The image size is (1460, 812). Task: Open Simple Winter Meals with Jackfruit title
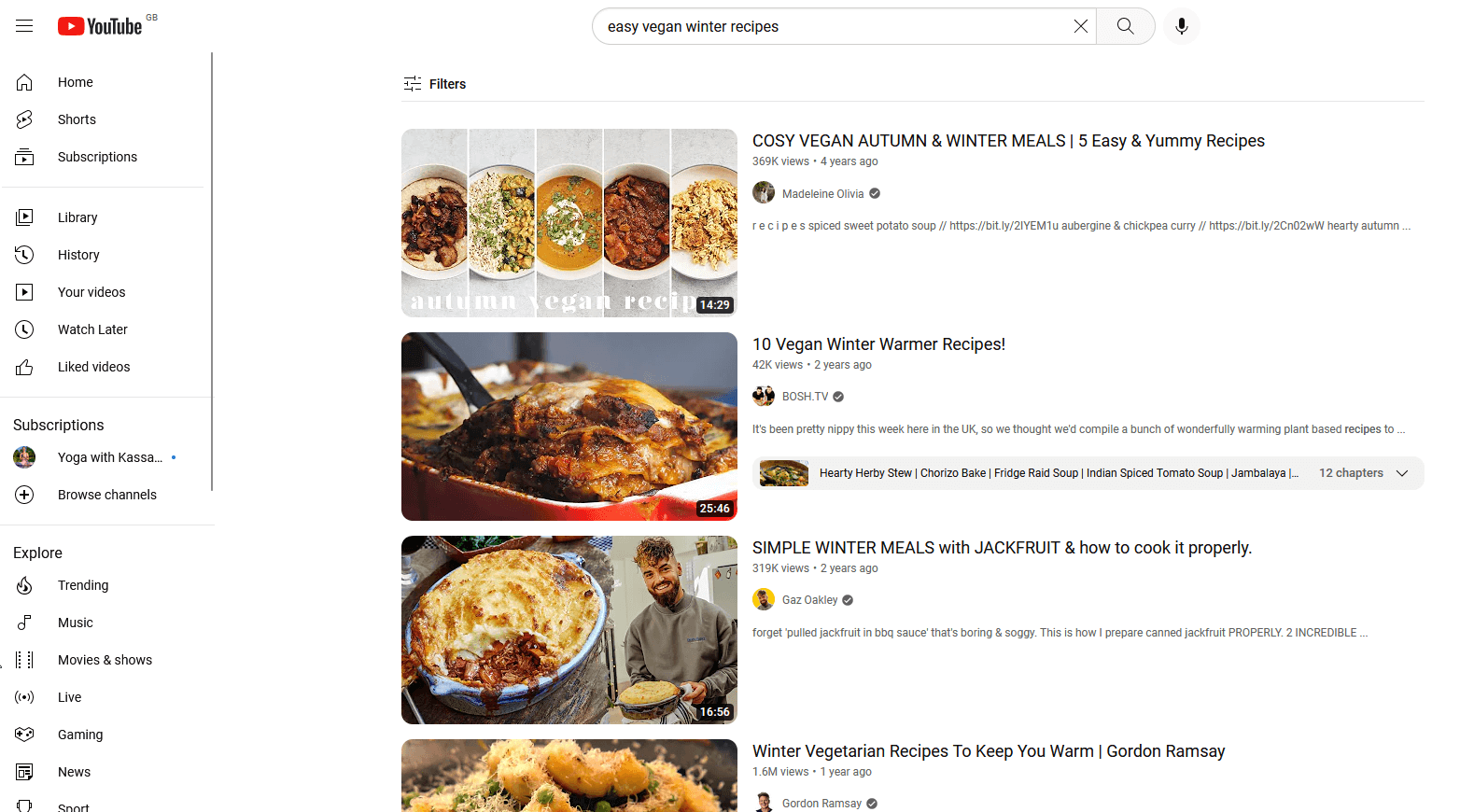1002,548
